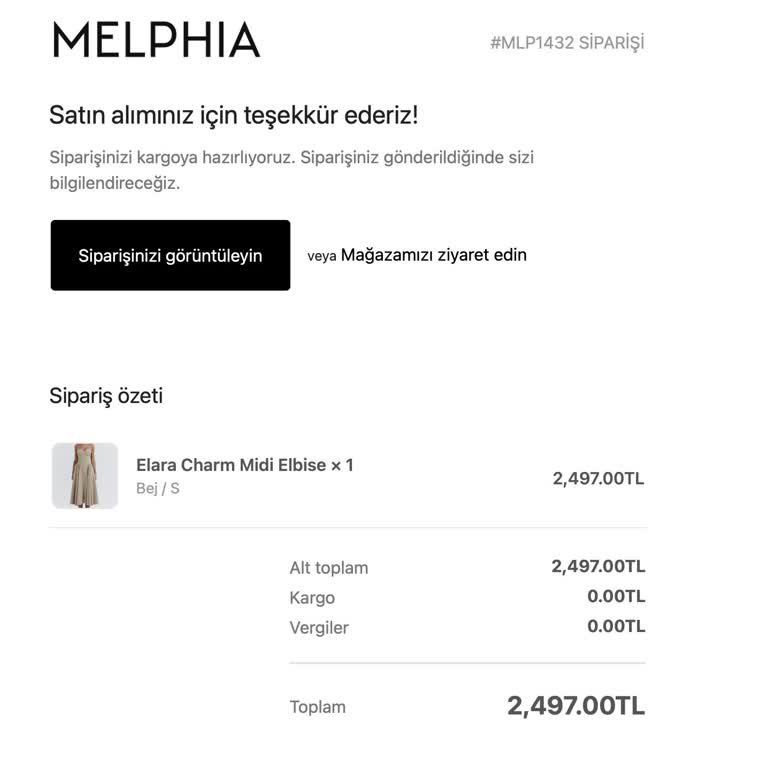Viewport: 768px width, 768px height.
Task: Click the Alt toplam label
Action: [x=329, y=568]
